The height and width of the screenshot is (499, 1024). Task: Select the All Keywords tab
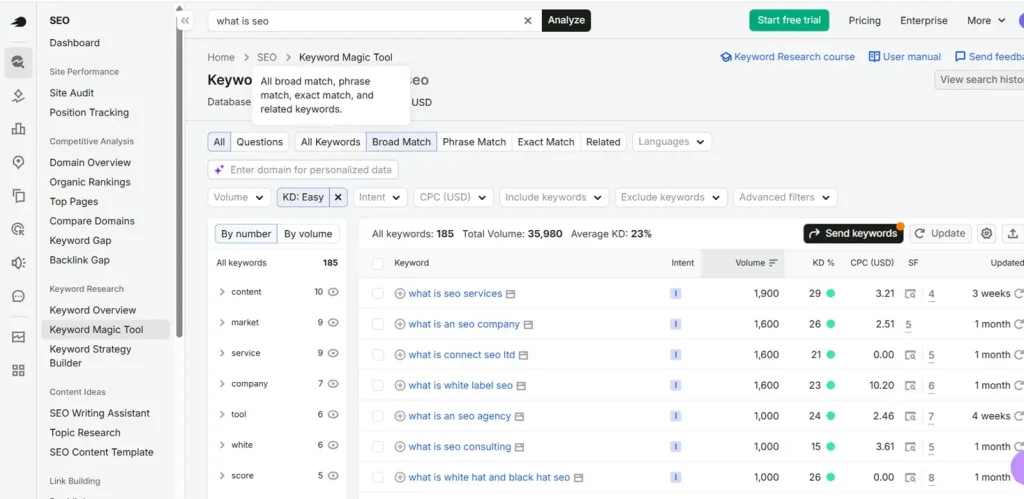[x=330, y=142]
